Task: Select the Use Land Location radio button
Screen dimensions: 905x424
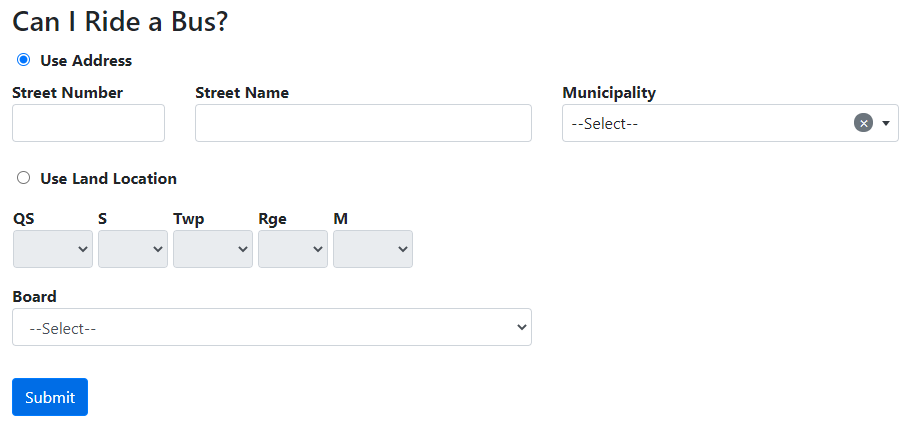Action: coord(23,178)
